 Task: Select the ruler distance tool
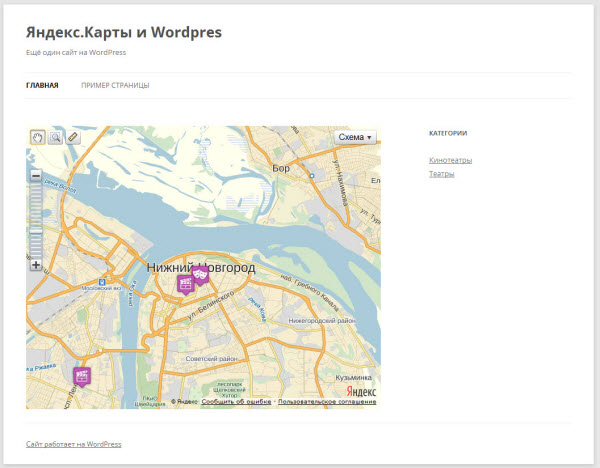[73, 138]
